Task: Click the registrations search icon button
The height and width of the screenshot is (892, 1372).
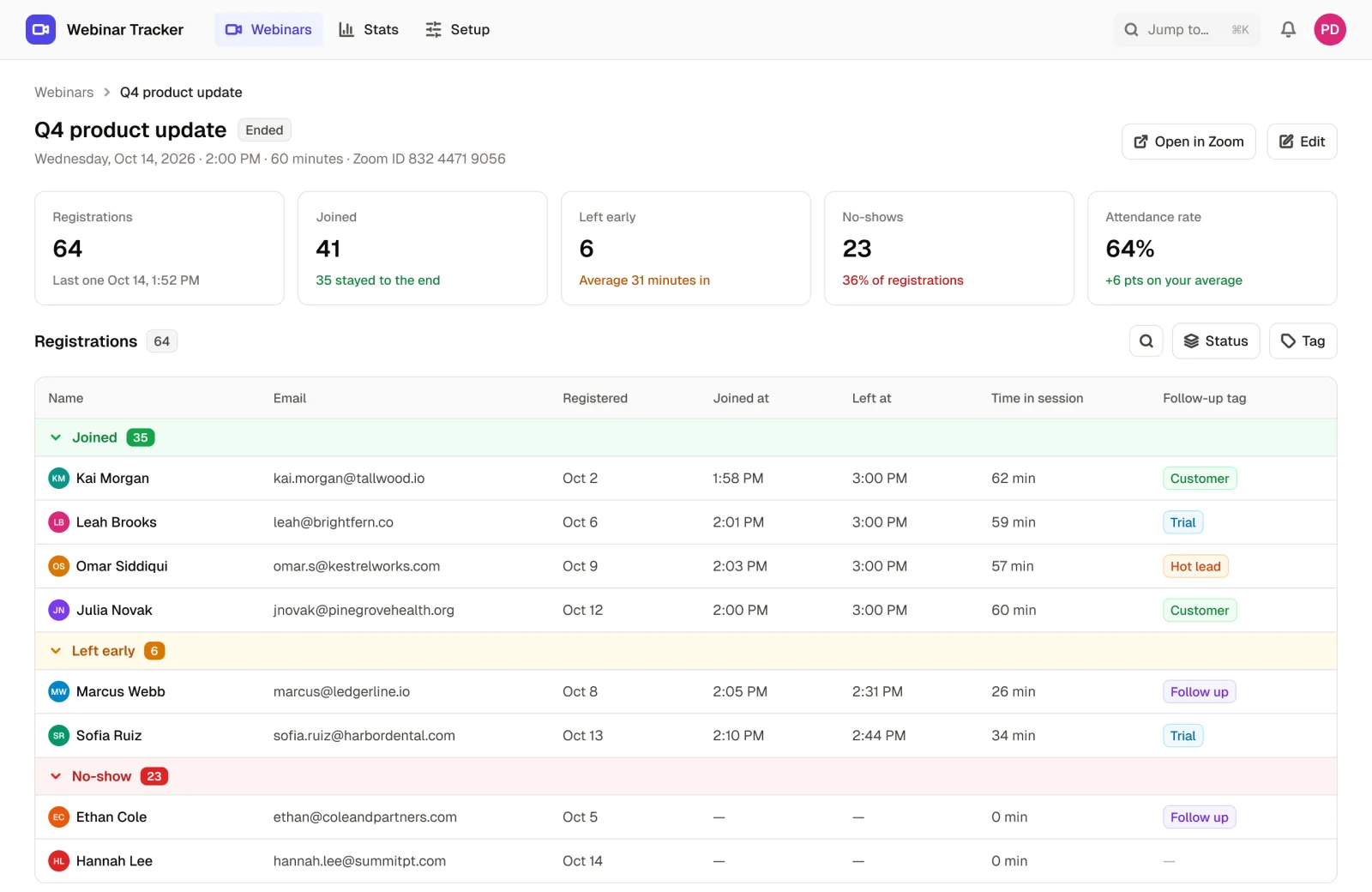Action: (1146, 341)
